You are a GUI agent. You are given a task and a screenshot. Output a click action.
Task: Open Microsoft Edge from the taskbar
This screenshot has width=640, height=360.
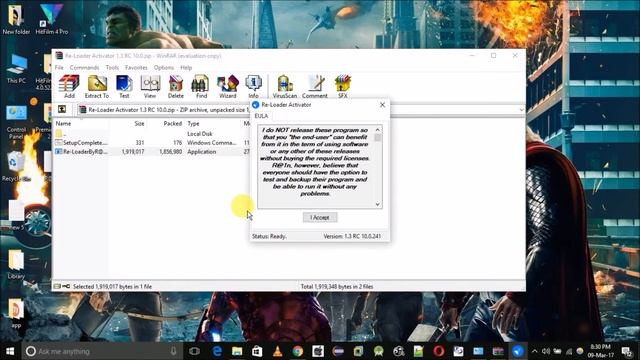[x=217, y=351]
